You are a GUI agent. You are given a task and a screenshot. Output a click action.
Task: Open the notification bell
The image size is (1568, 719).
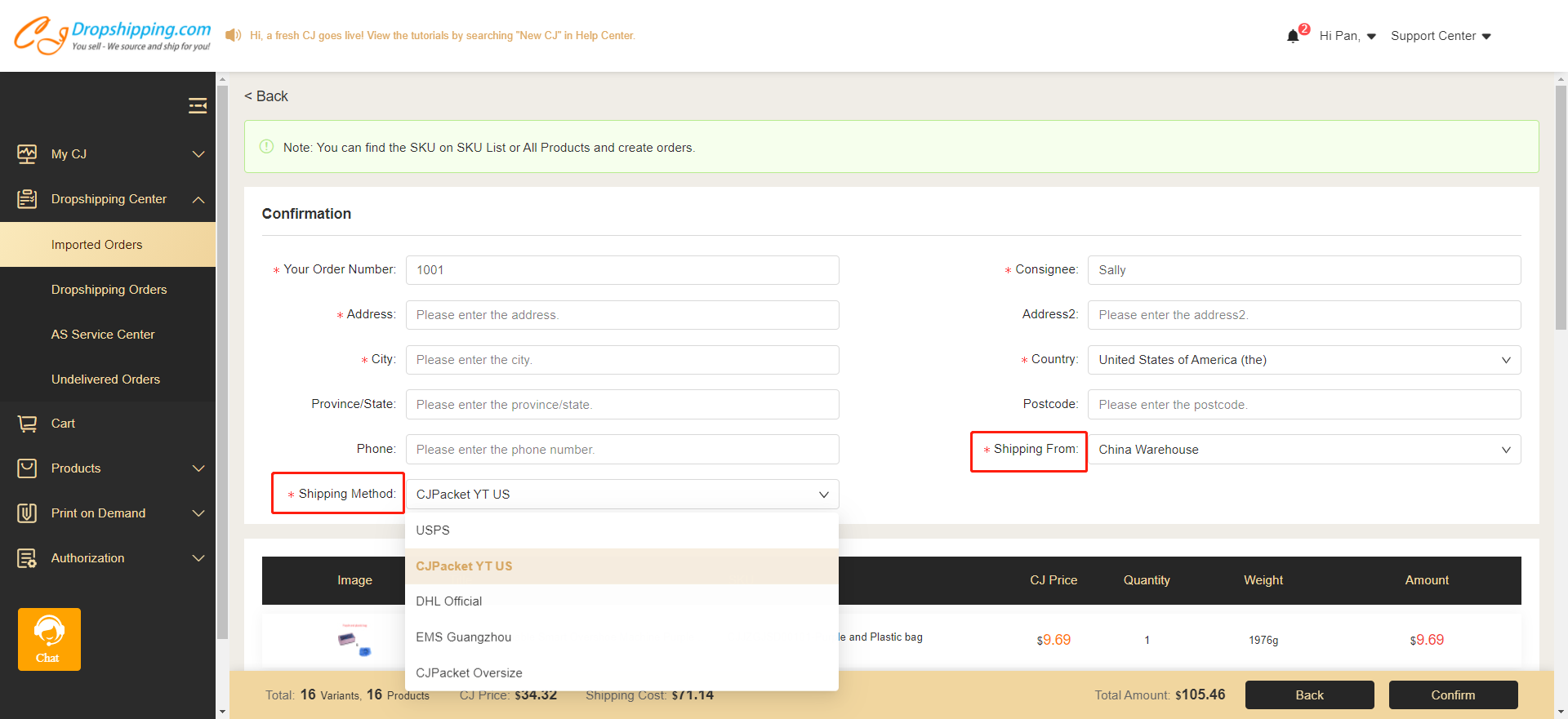pos(1293,36)
